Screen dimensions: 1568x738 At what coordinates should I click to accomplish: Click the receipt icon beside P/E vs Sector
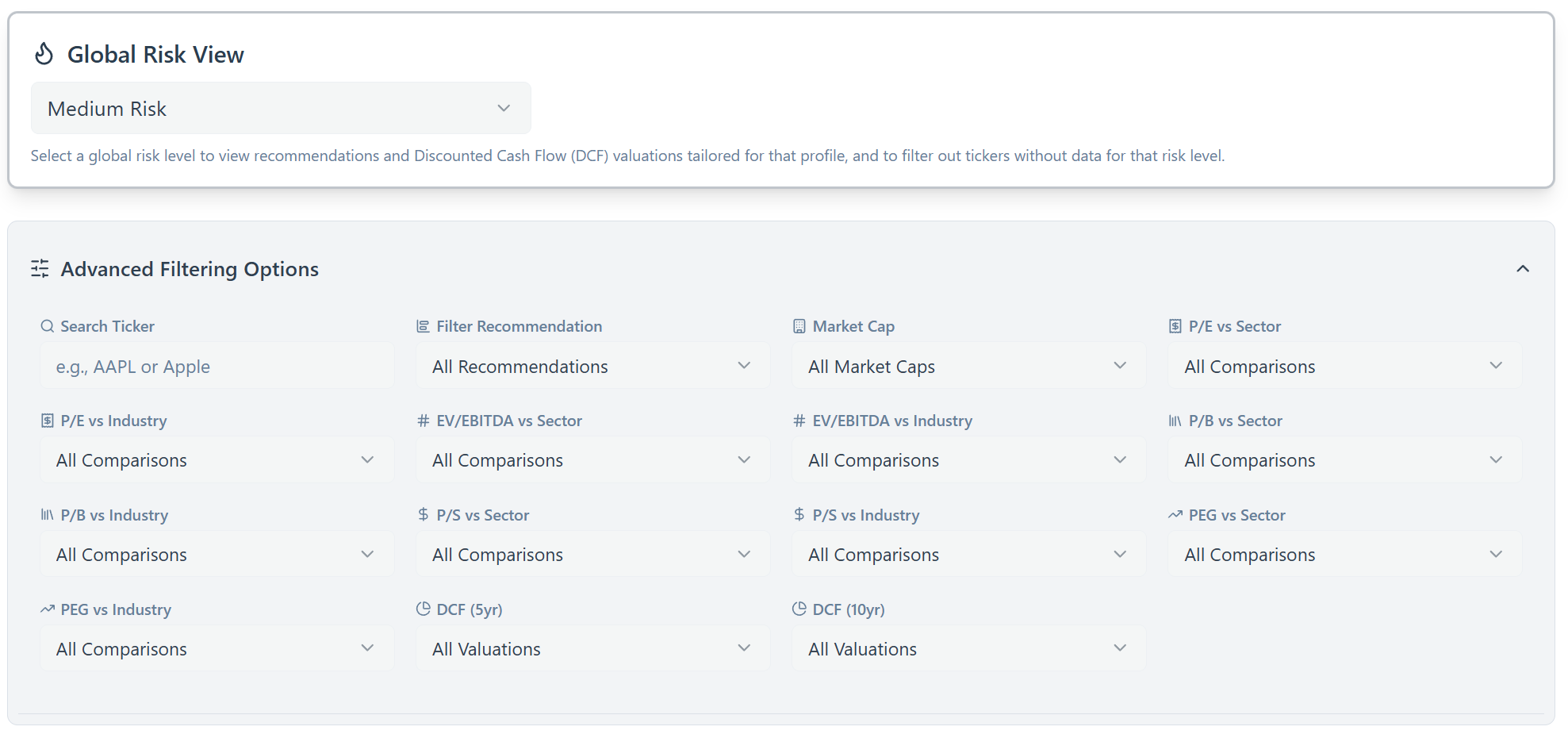[x=1175, y=326]
